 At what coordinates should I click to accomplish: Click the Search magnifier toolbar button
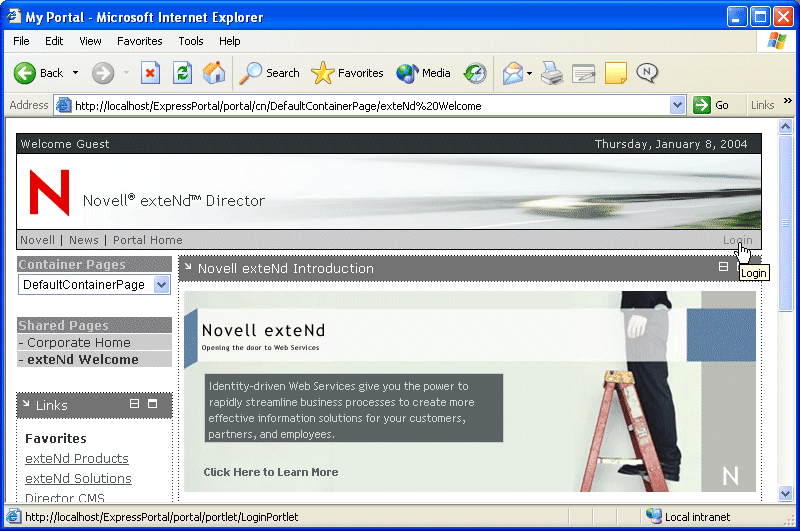click(x=269, y=73)
